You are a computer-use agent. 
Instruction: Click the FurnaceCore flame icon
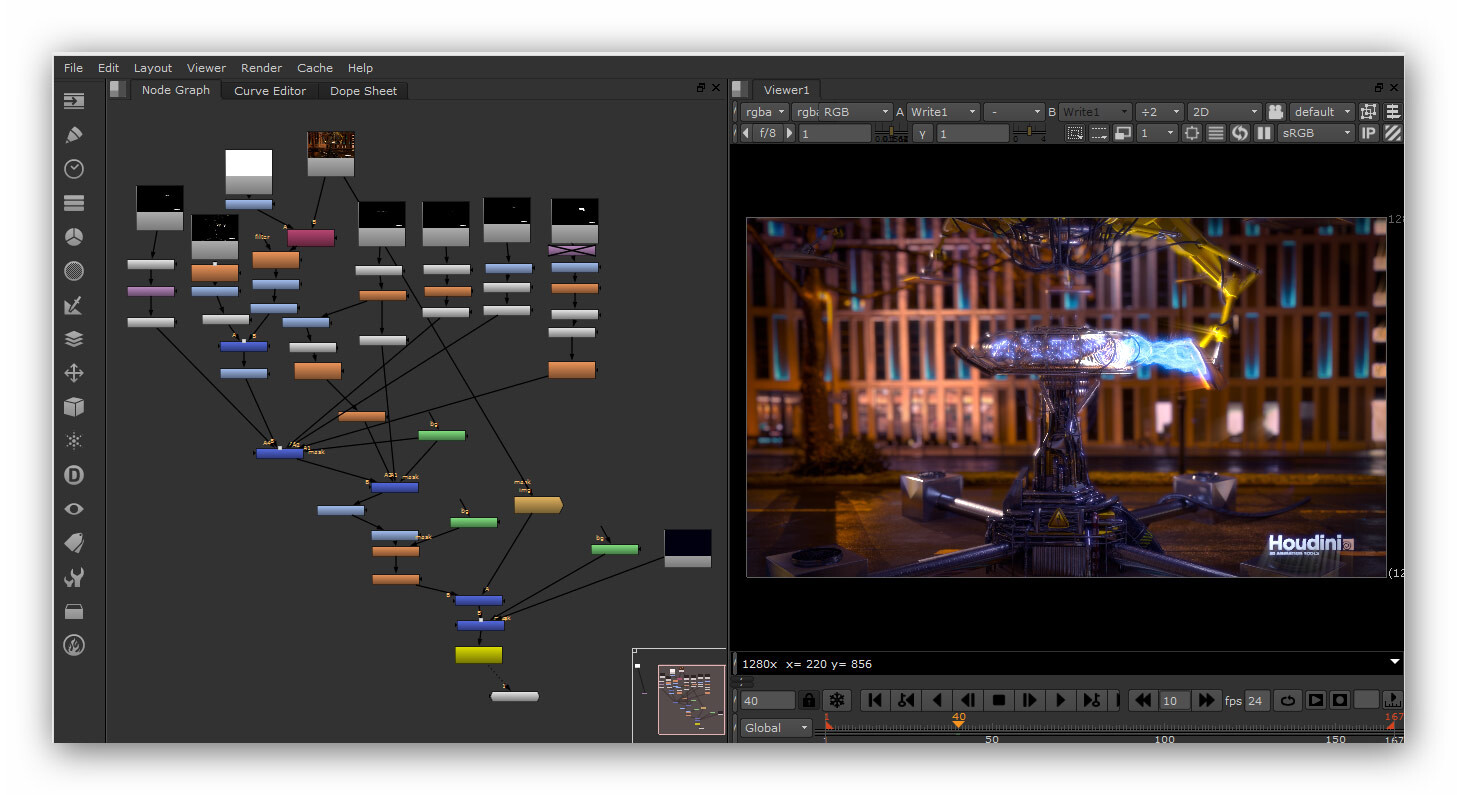73,645
